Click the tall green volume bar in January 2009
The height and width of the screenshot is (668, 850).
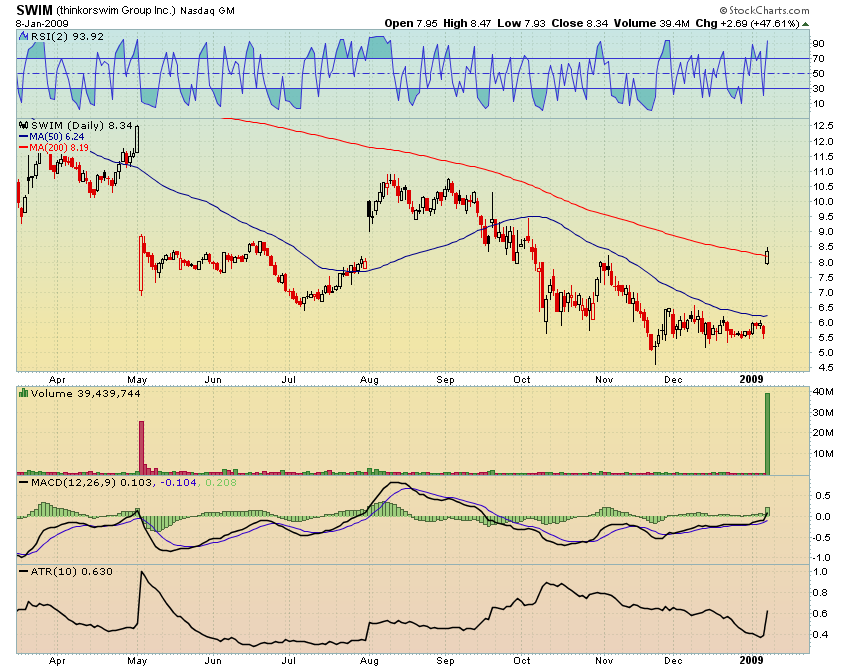click(x=767, y=434)
